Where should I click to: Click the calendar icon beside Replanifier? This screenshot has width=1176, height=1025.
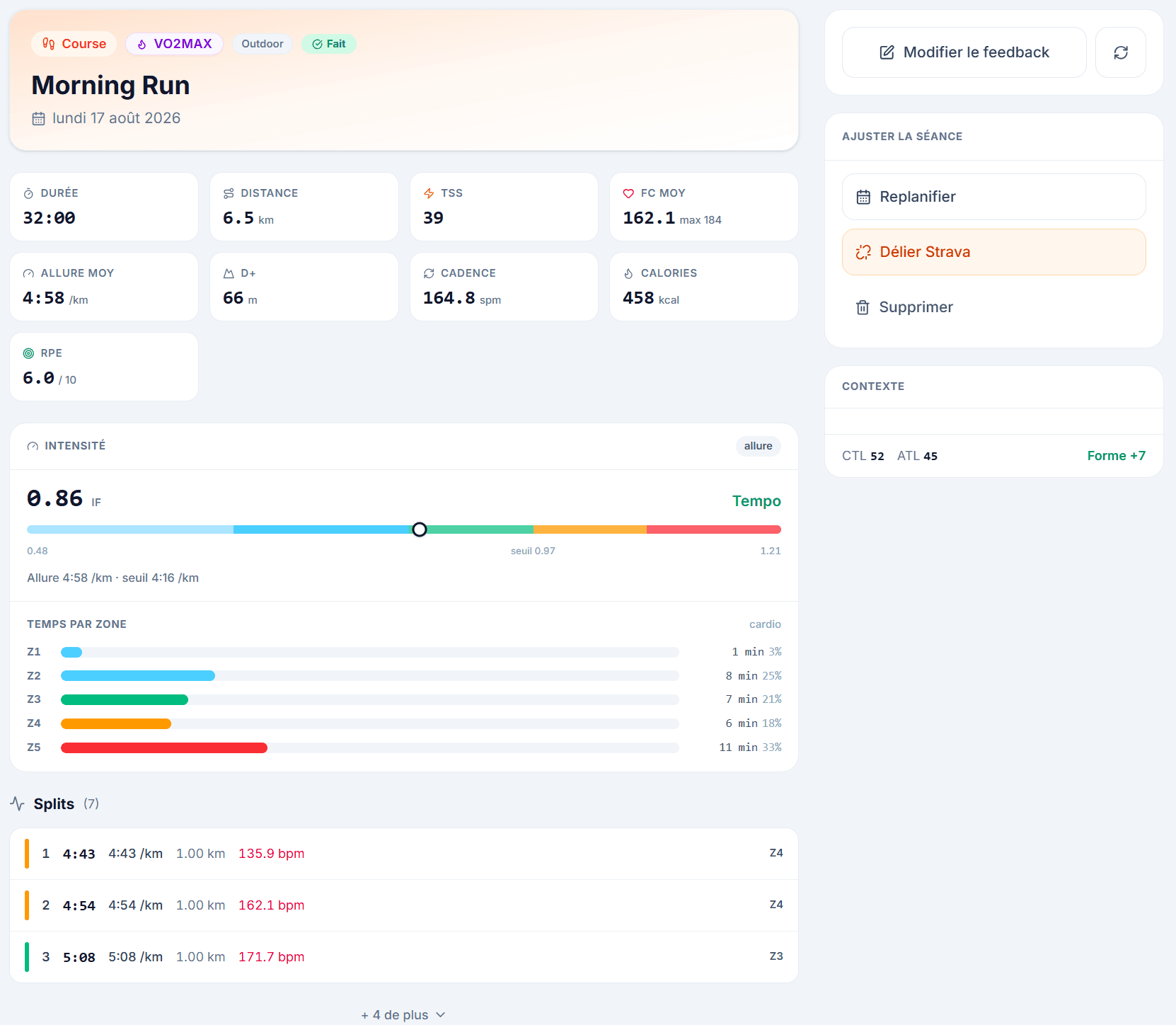pos(863,197)
